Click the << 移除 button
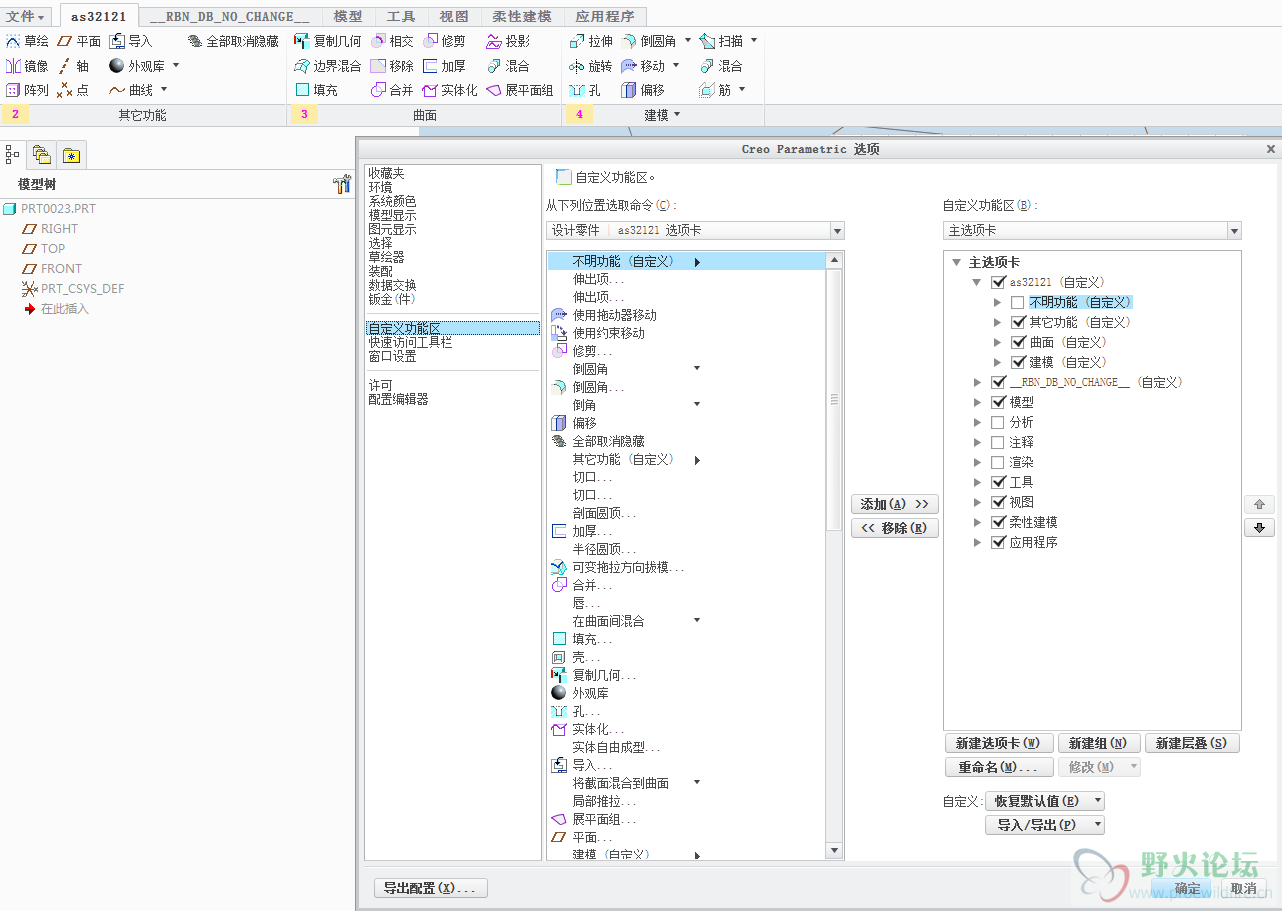This screenshot has width=1282, height=911. click(x=894, y=528)
